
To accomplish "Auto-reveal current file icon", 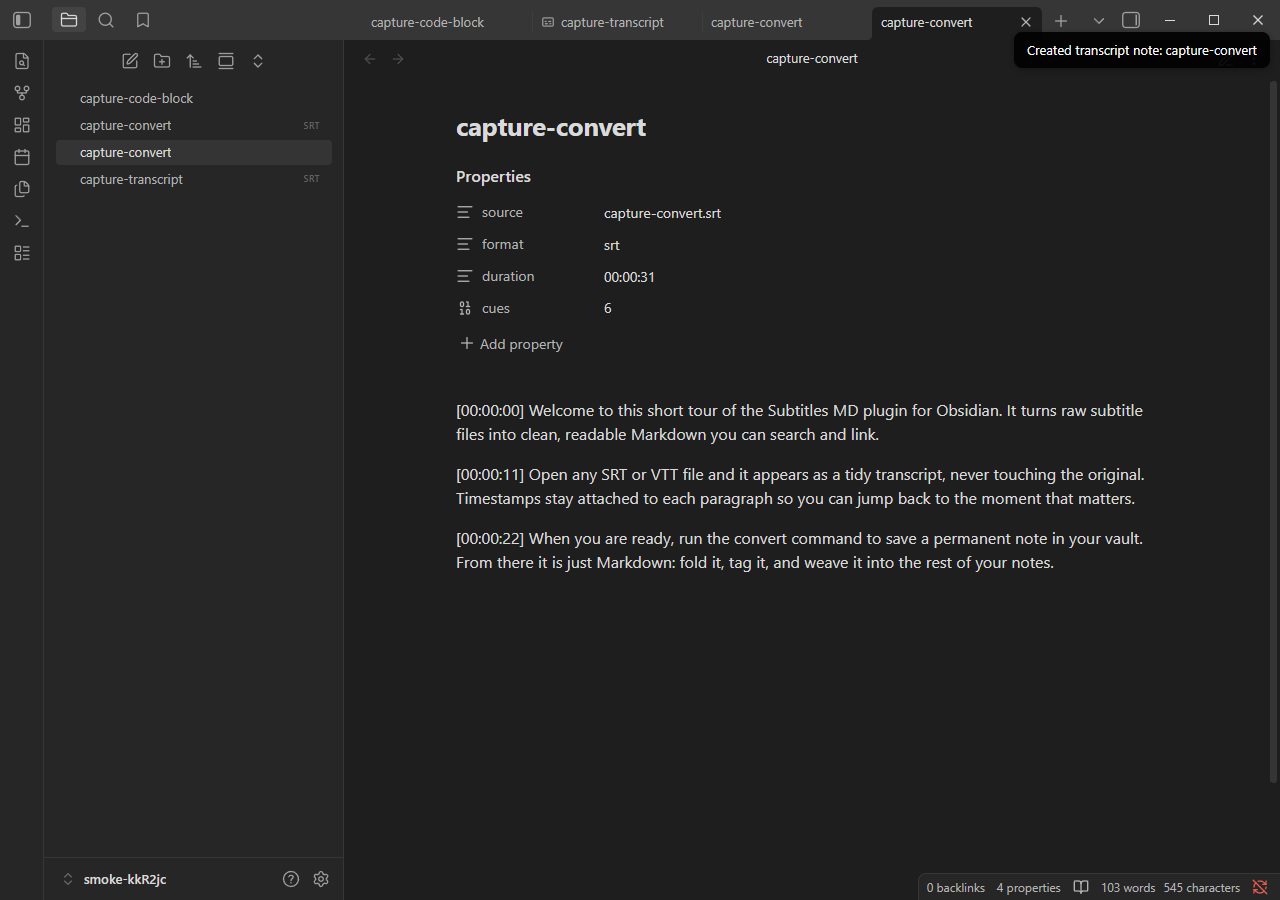I will point(226,61).
